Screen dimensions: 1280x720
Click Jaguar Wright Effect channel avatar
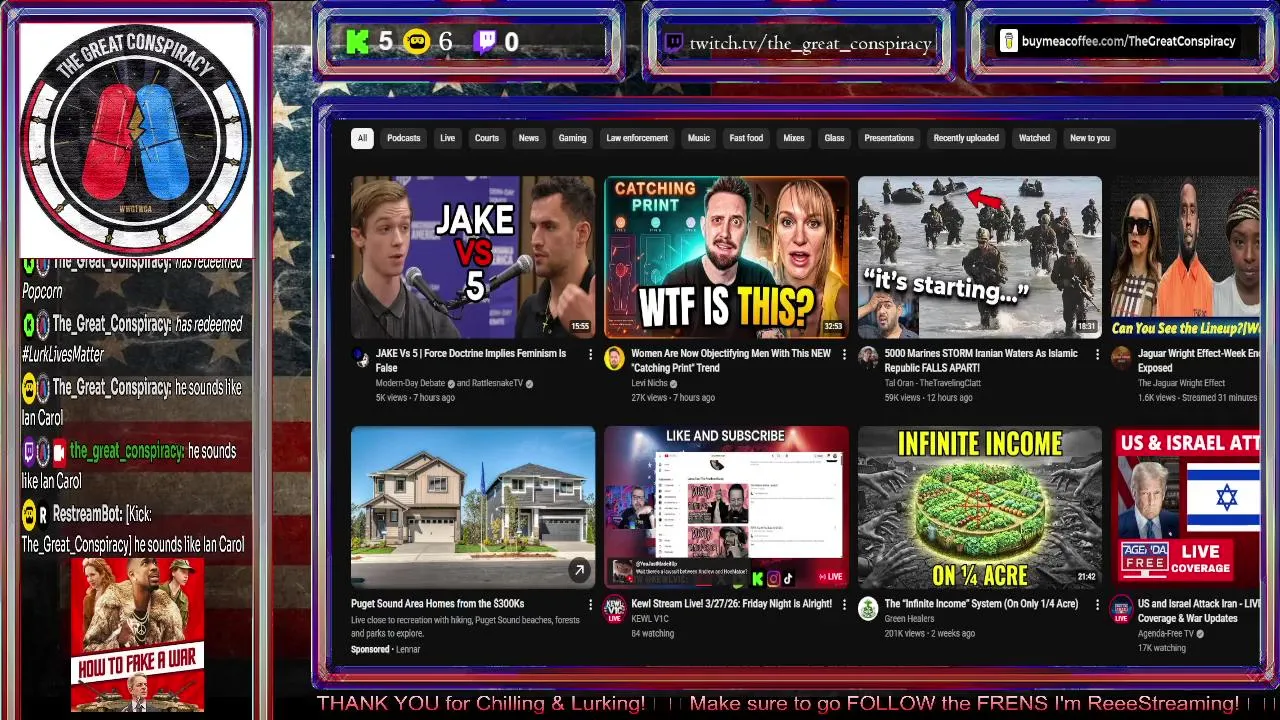click(x=1121, y=358)
